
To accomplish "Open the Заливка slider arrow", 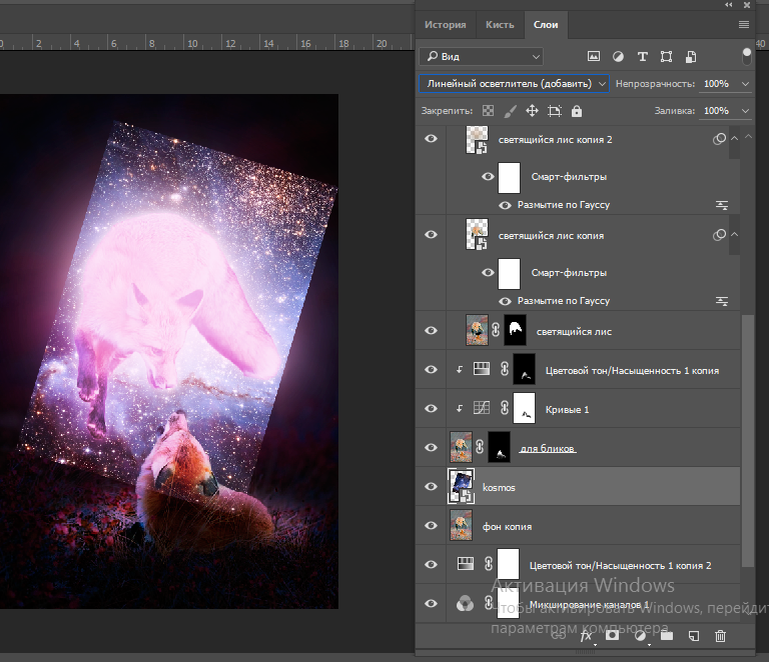I will (x=745, y=111).
